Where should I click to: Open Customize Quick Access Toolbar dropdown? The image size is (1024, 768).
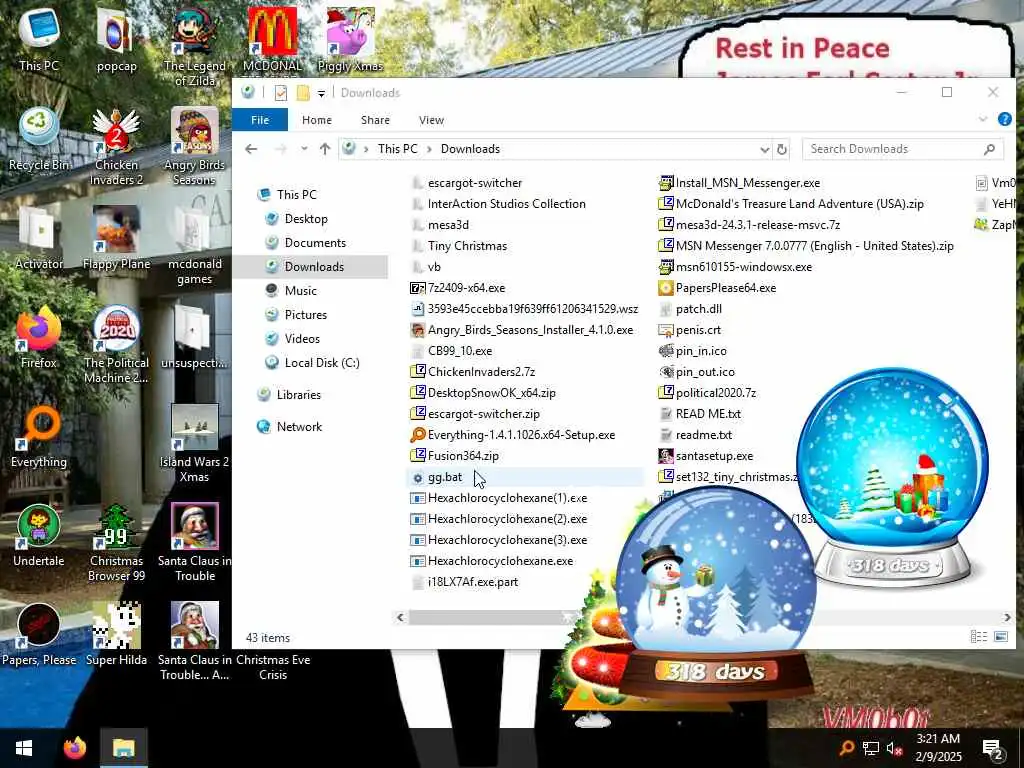(x=321, y=93)
